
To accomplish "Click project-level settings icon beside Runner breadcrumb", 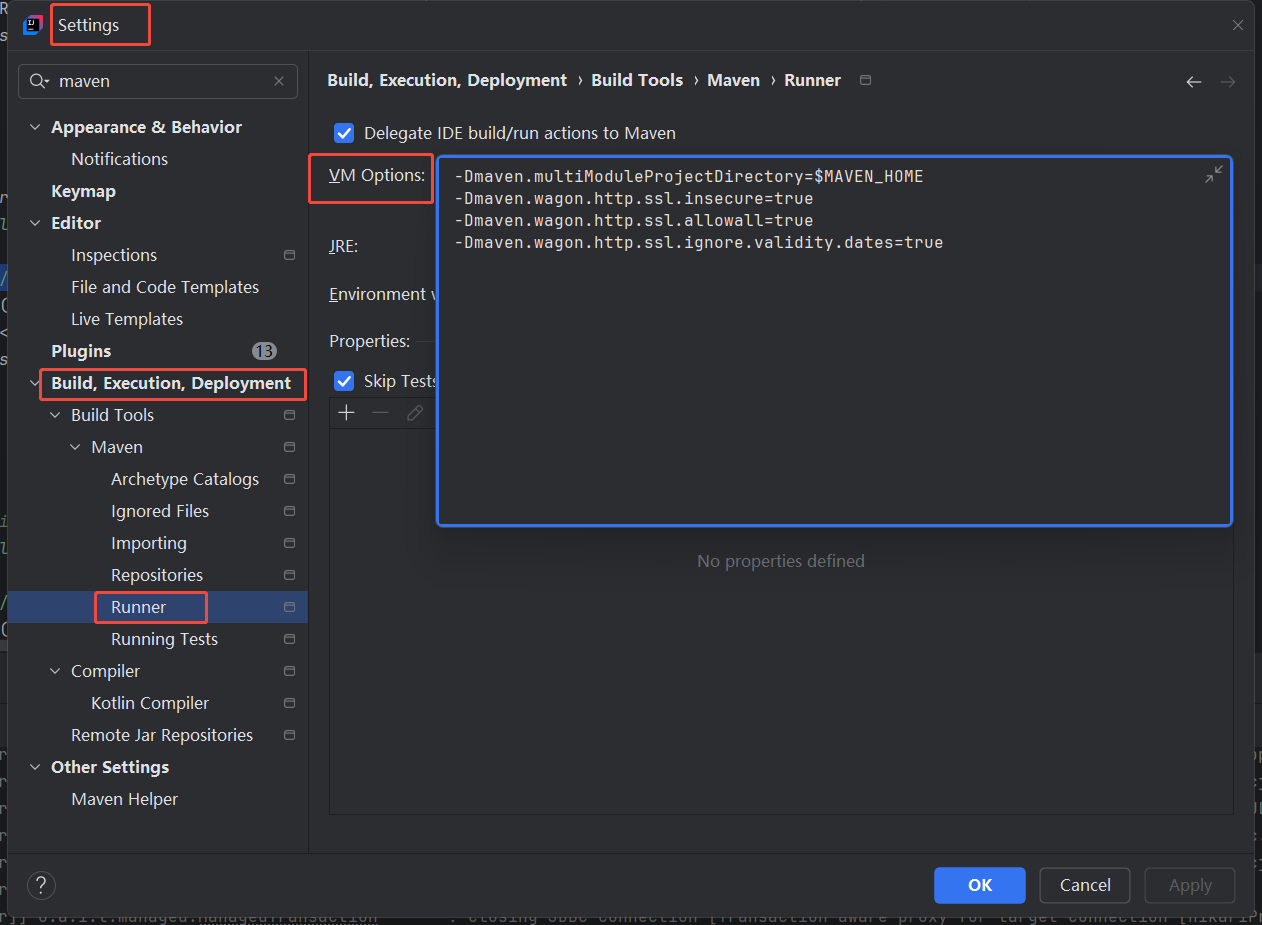I will click(x=866, y=80).
